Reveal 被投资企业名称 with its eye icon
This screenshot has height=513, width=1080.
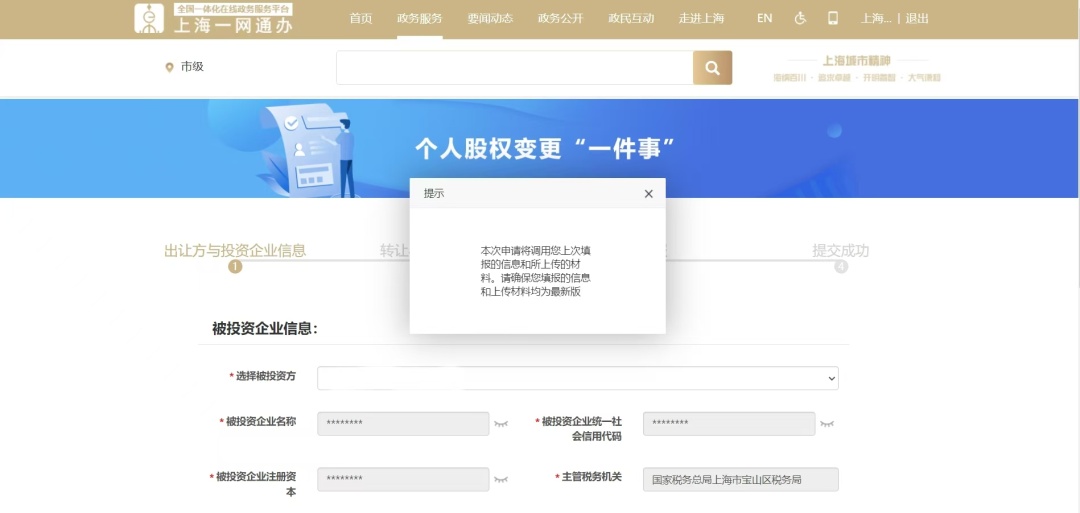pos(501,423)
